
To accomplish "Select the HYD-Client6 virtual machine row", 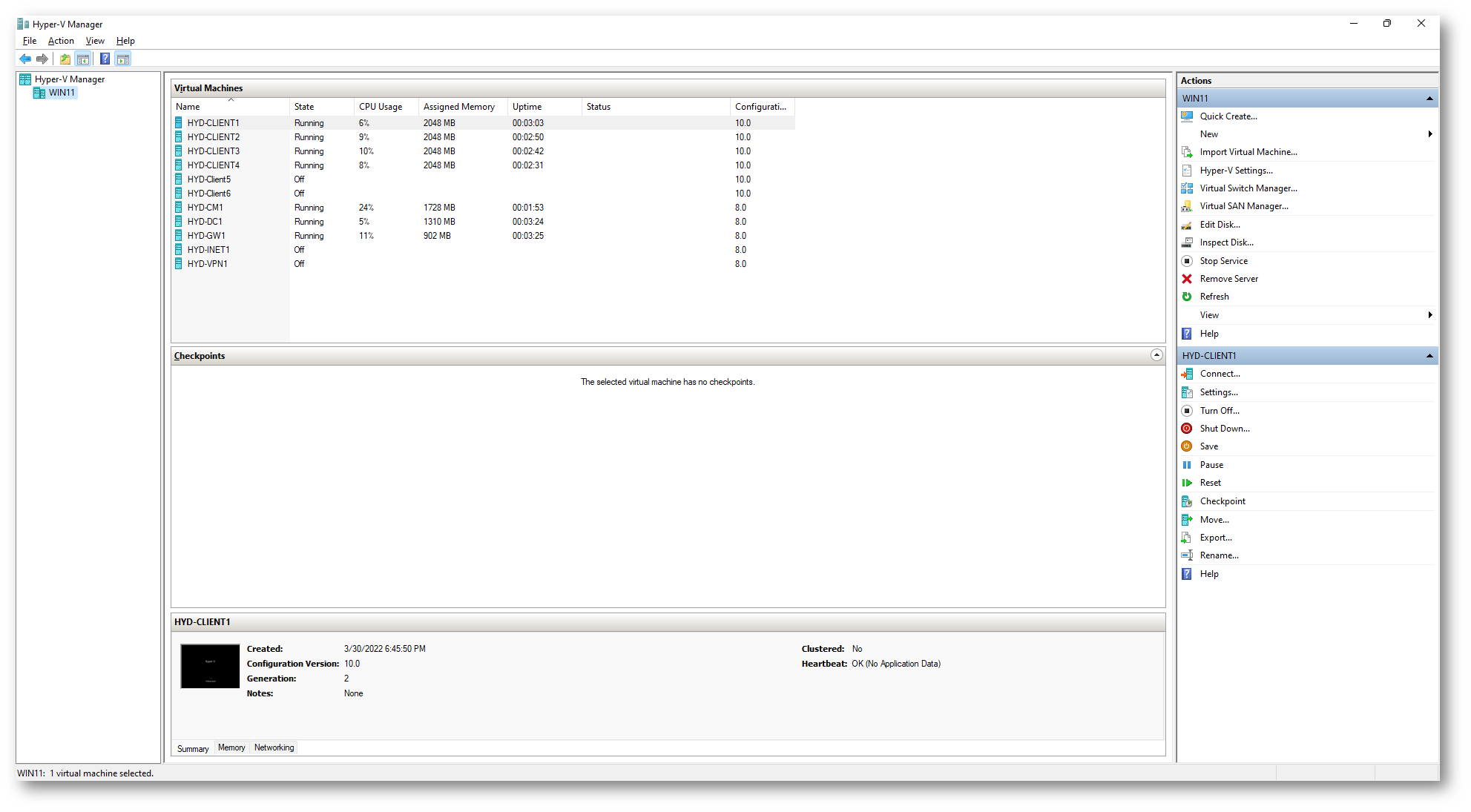I will [483, 194].
